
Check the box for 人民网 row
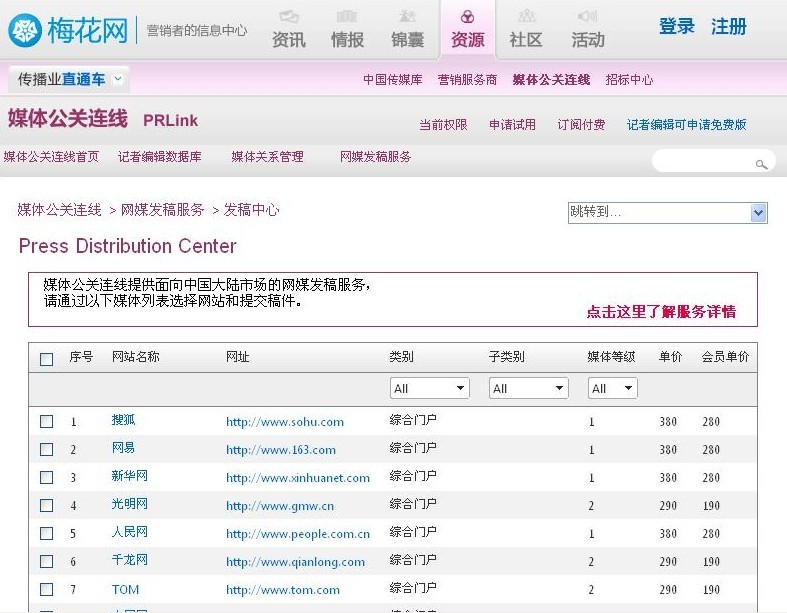[x=46, y=533]
